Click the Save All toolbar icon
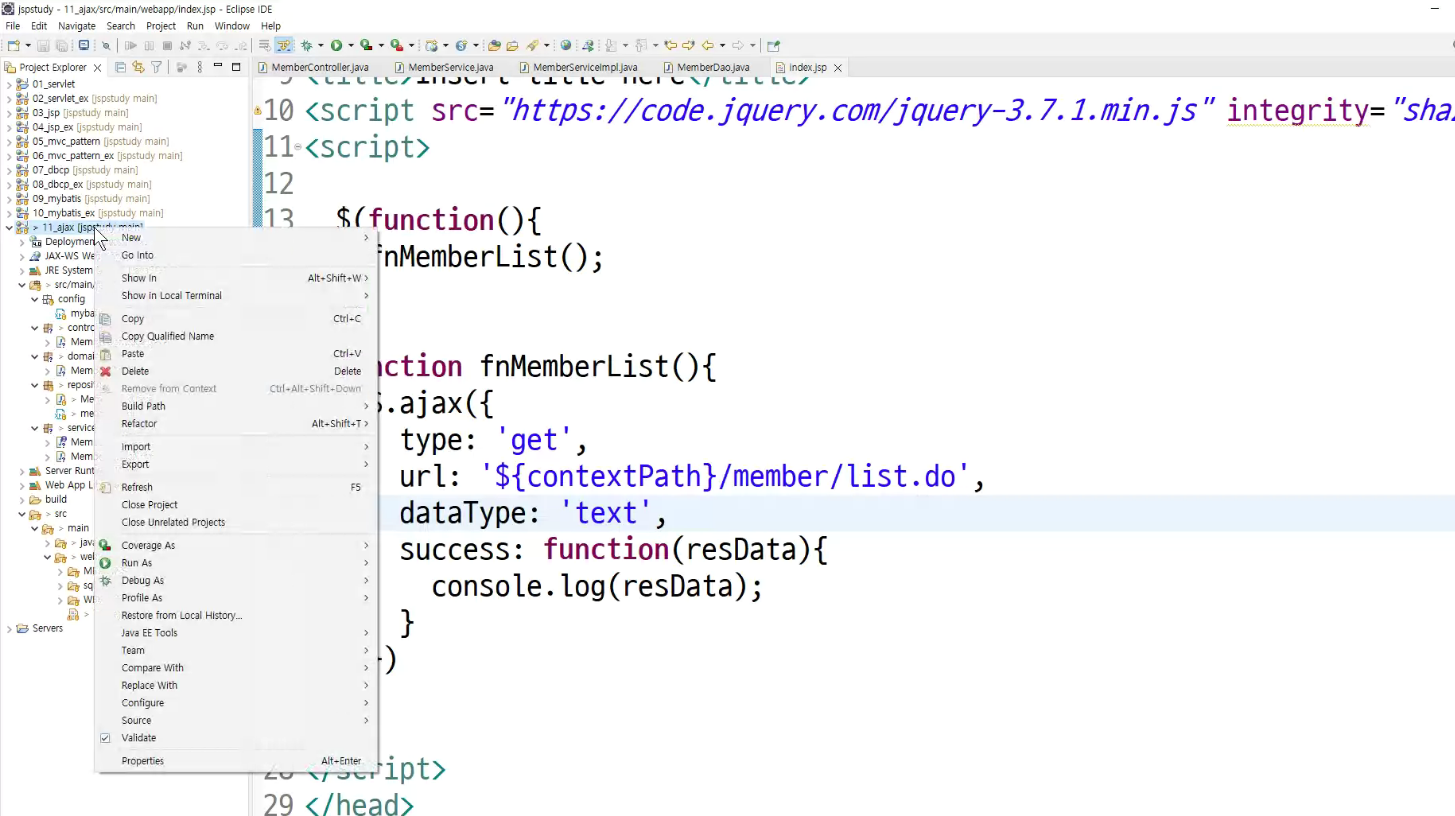This screenshot has height=816, width=1455. pyautogui.click(x=62, y=45)
